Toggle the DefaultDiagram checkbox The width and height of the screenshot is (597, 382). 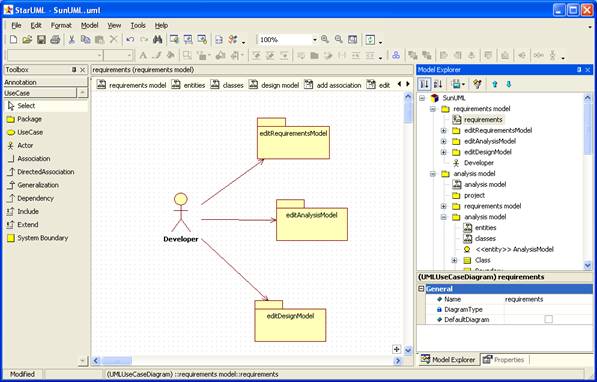(x=548, y=320)
